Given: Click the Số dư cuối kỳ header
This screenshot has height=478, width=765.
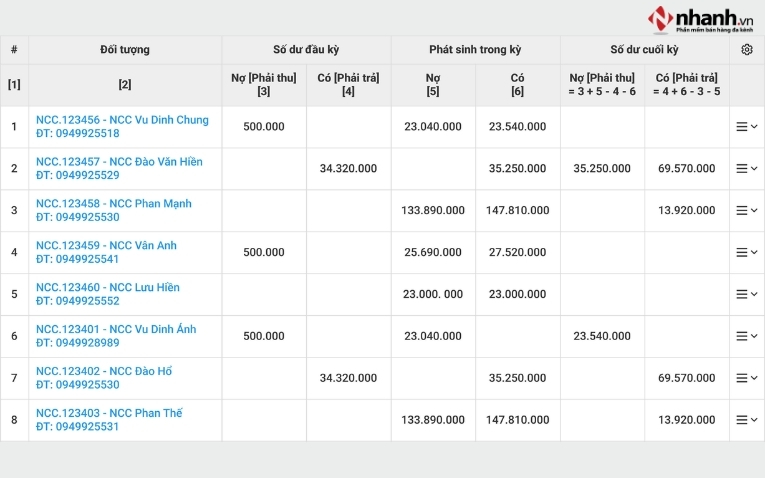Looking at the screenshot, I should (644, 50).
